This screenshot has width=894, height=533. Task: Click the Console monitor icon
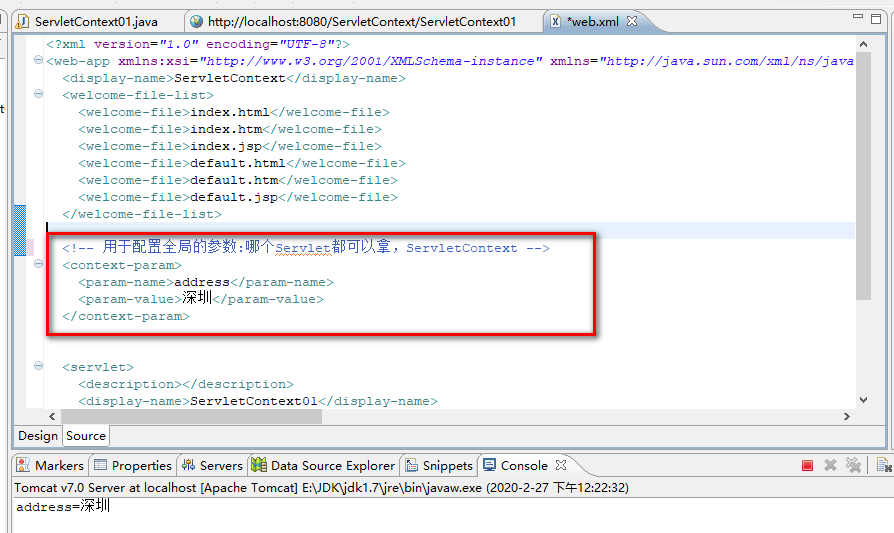pos(489,465)
